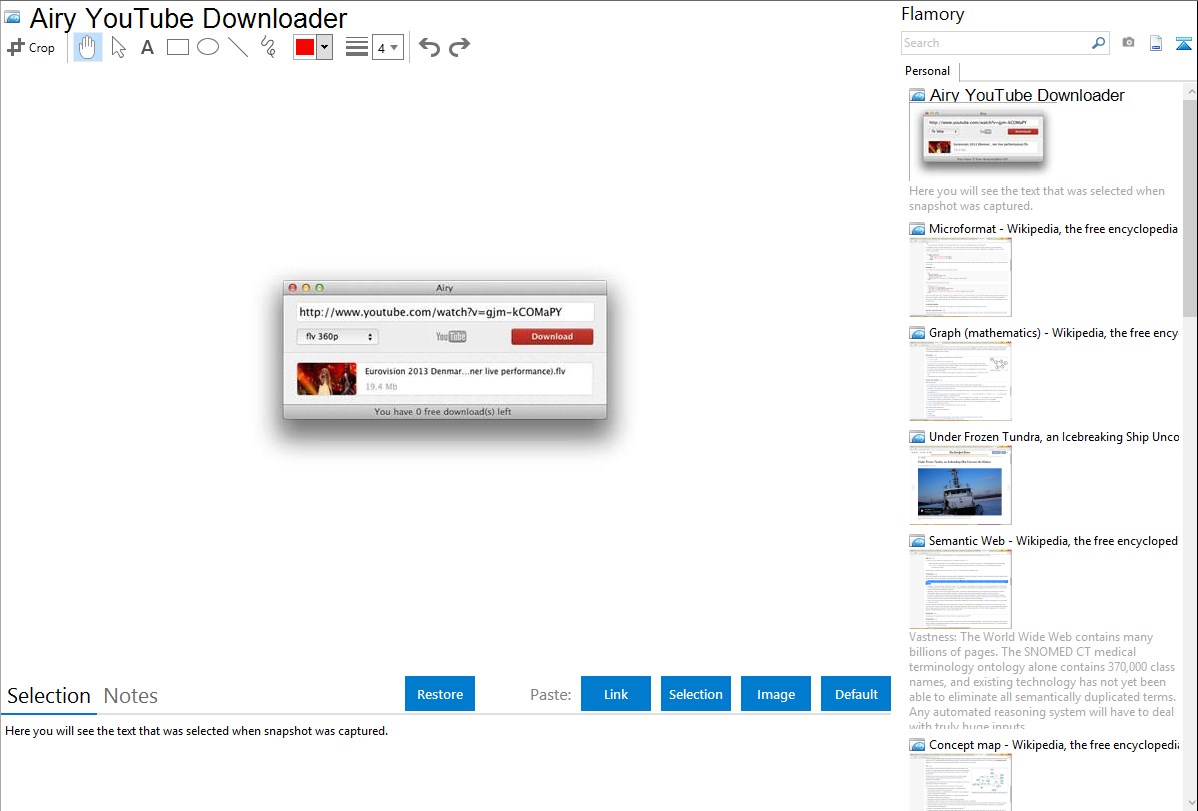Viewport: 1198px width, 811px height.
Task: Select Airy YouTube Downloader title in sidebar
Action: [1027, 96]
